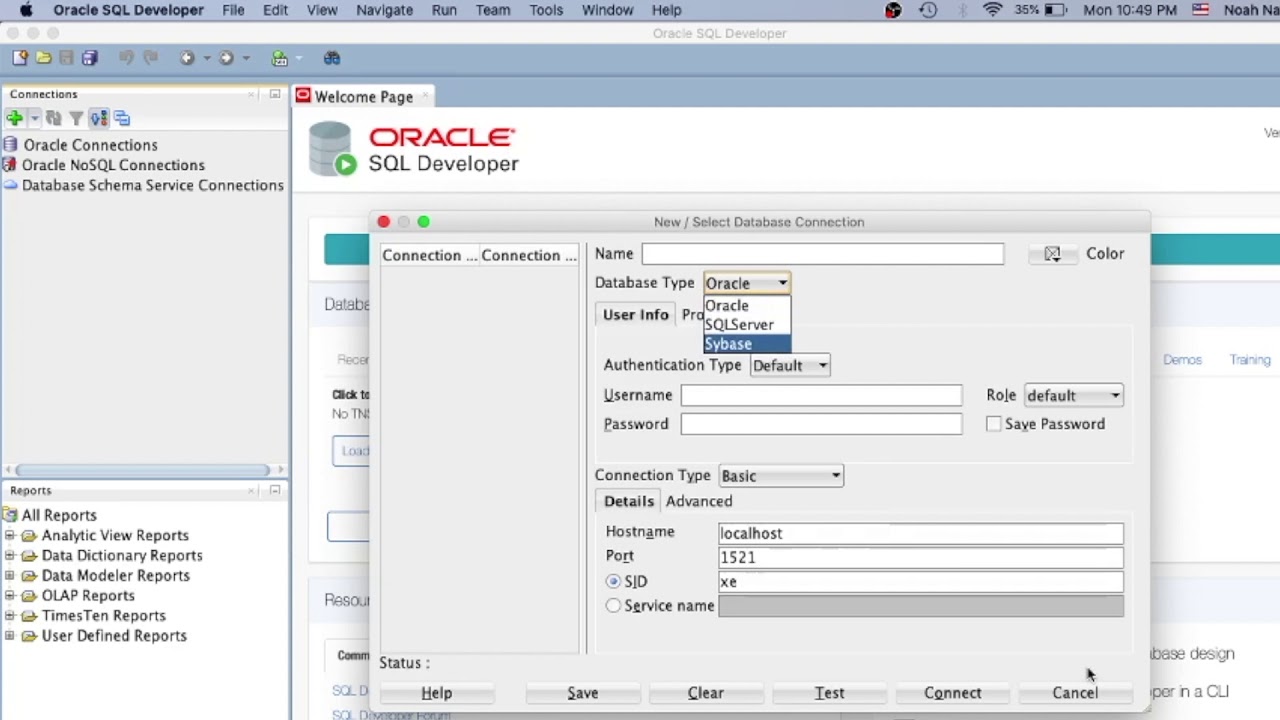Click the Clear button
Screen dimensions: 1280x720
(706, 693)
